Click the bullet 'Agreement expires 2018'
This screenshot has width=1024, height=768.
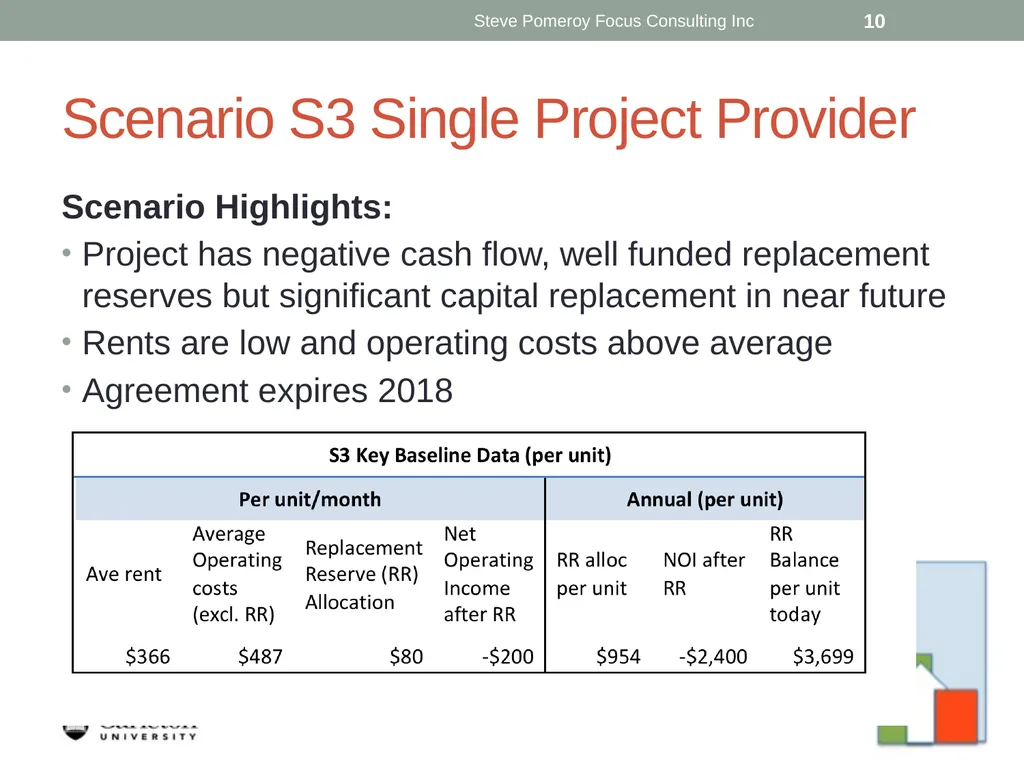click(x=267, y=391)
